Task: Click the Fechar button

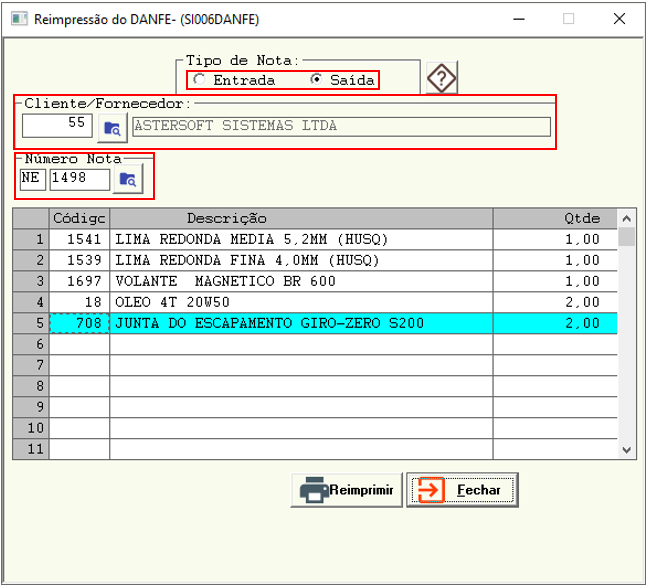Action: (x=462, y=490)
